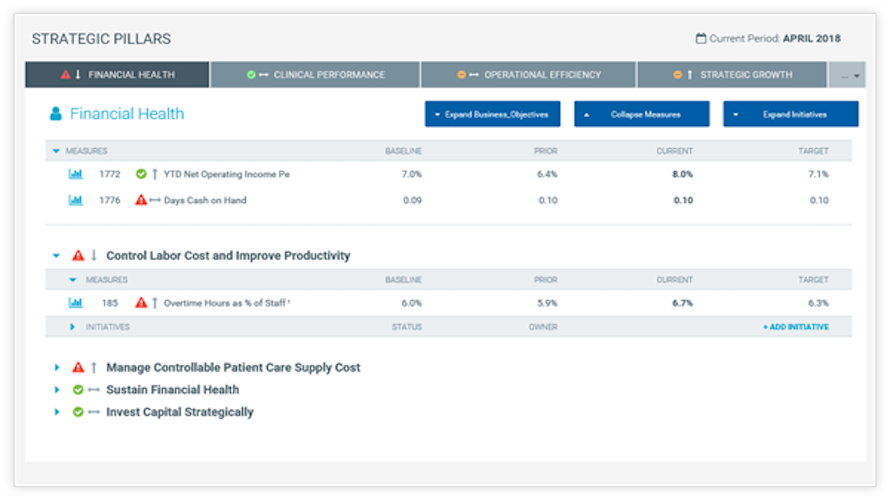Open chart for measure 185
Screen dimensions: 890x500
(75, 302)
